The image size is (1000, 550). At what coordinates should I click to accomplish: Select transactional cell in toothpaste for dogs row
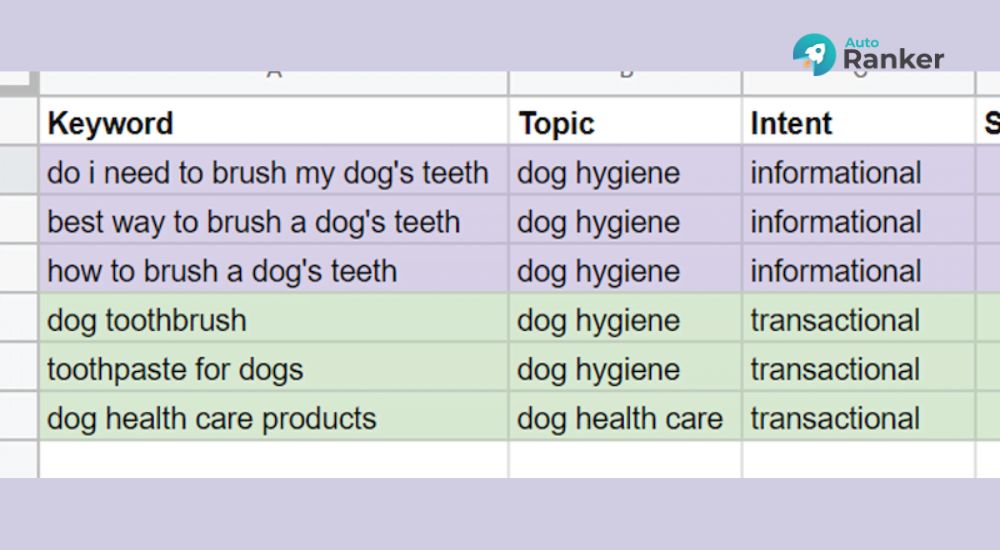(x=858, y=367)
